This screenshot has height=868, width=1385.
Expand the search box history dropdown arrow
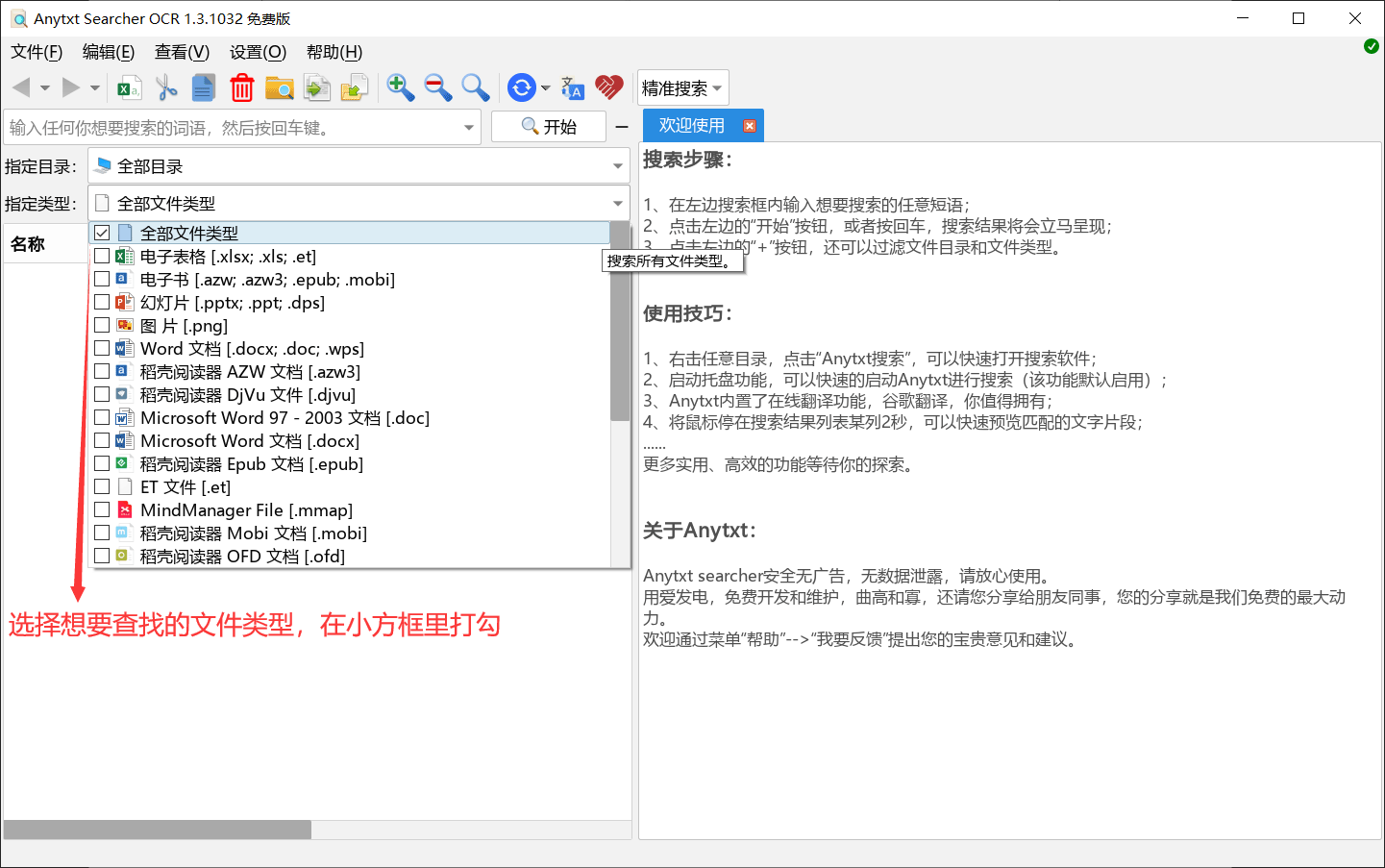[x=469, y=128]
